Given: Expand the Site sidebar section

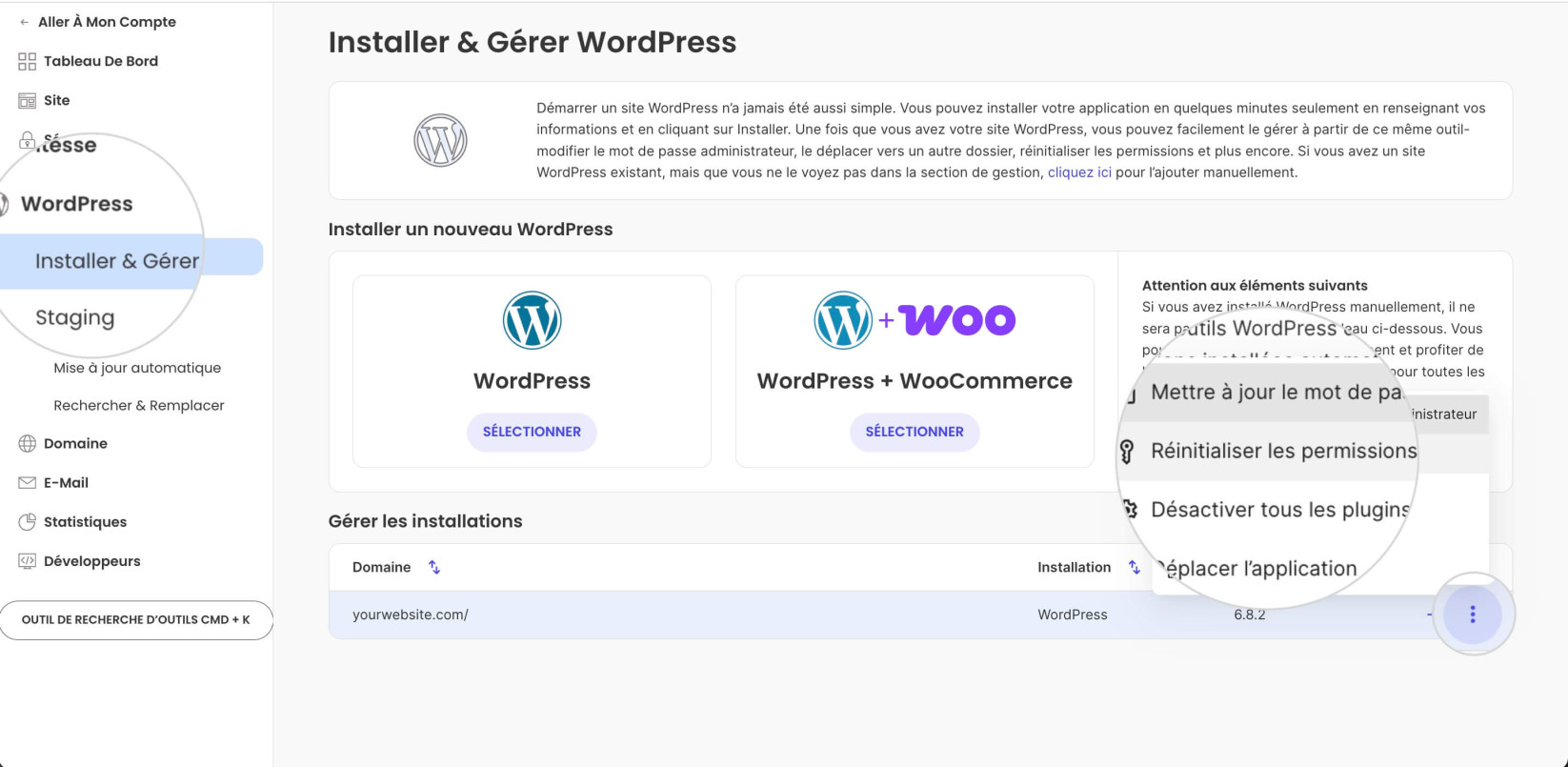Looking at the screenshot, I should pos(57,100).
